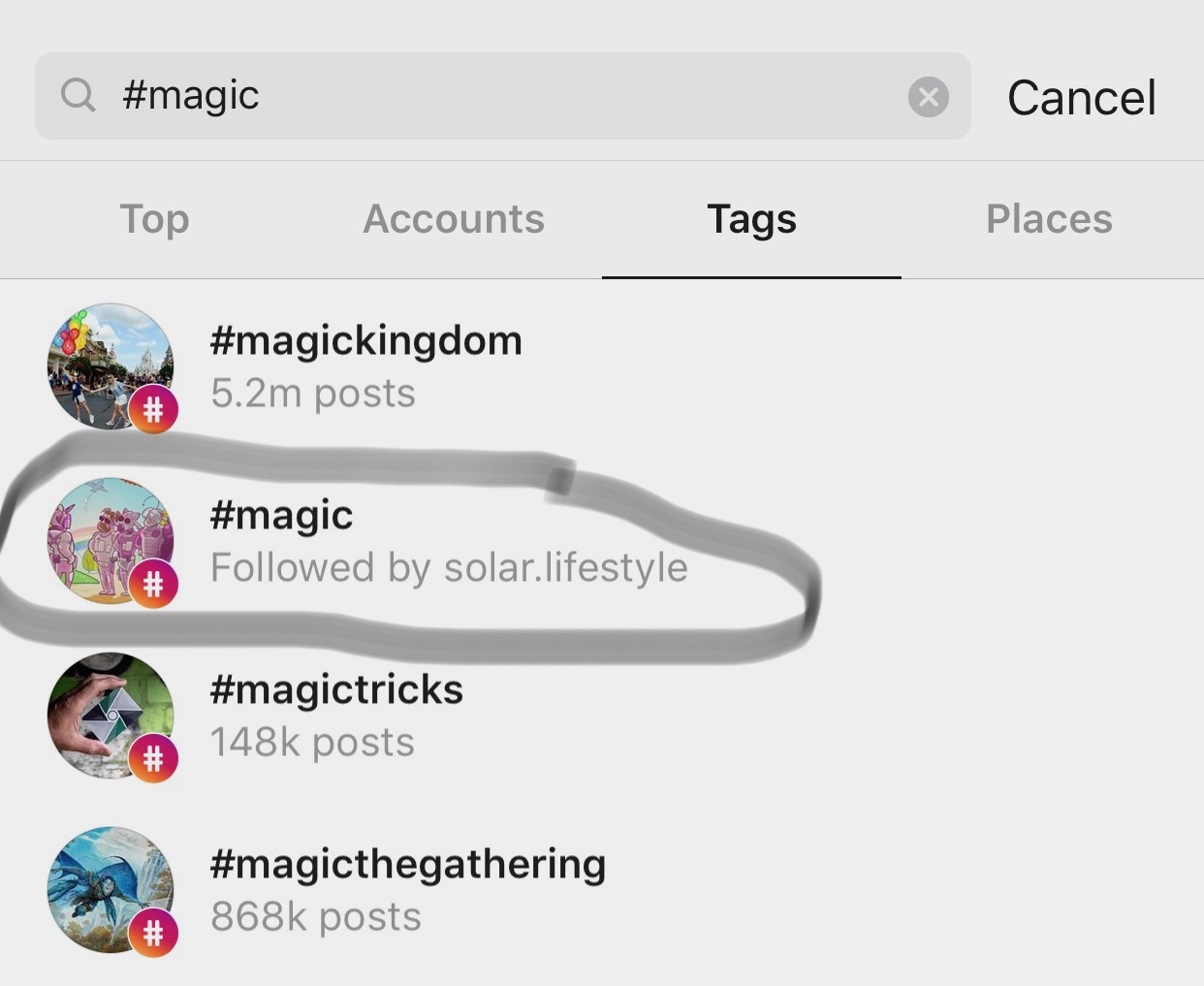Tap the hashtag badge on #magicthegathering
The image size is (1204, 986).
153,933
